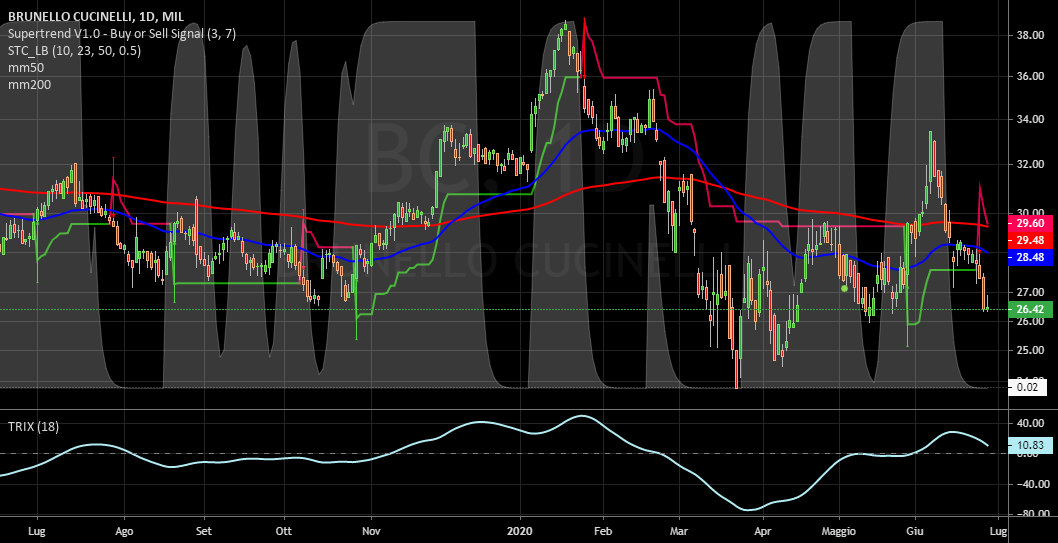Click the Feb month label
This screenshot has height=543, width=1058.
[x=602, y=532]
